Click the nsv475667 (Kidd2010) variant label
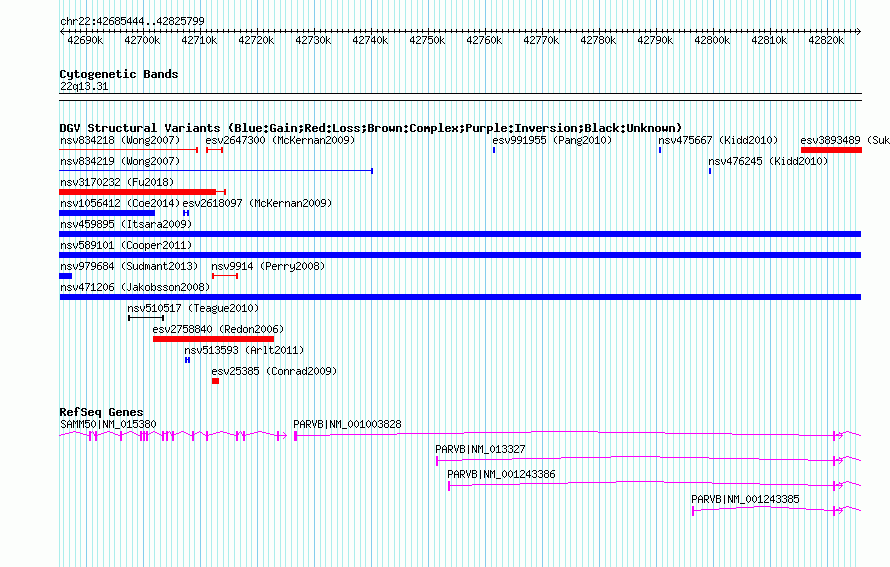890x567 pixels. [718, 140]
